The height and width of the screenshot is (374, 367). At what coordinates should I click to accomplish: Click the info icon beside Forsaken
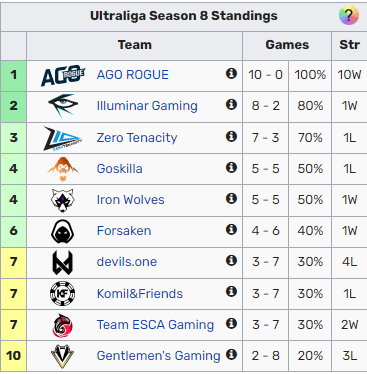pyautogui.click(x=231, y=229)
